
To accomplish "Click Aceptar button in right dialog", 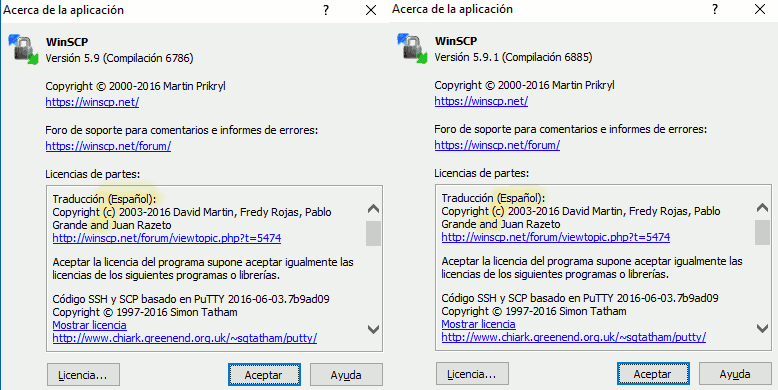I will point(653,374).
